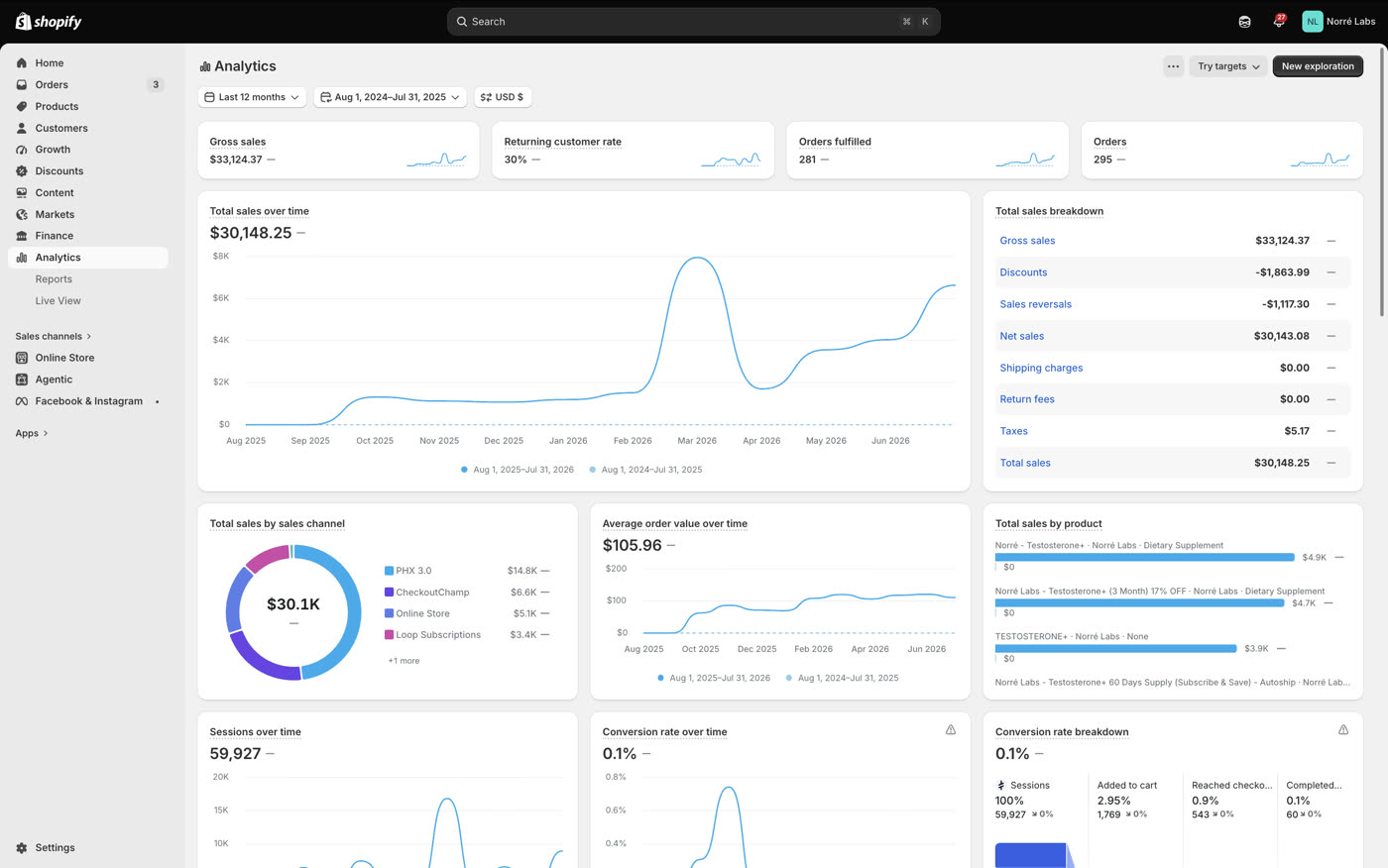Click the Settings gear icon
This screenshot has height=868, width=1388.
(22, 848)
